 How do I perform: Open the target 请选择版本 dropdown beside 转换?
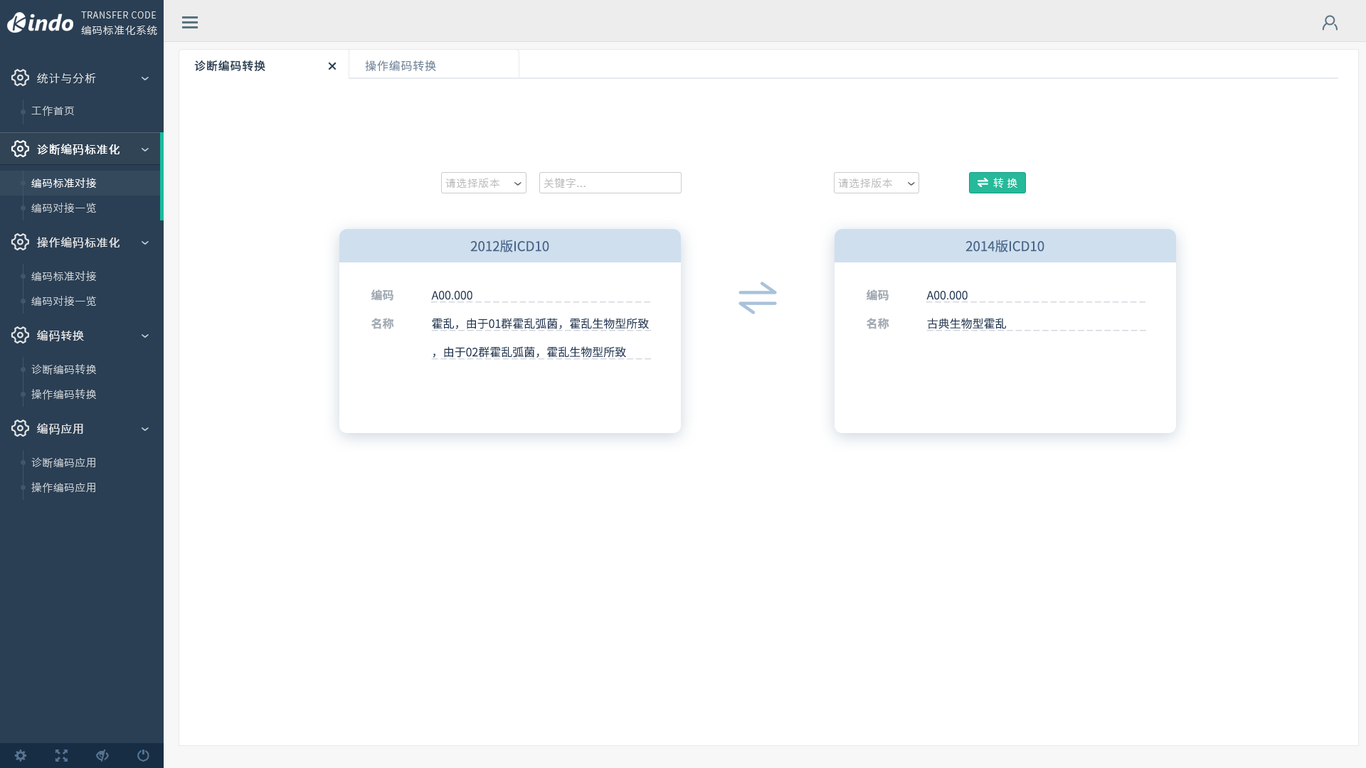pyautogui.click(x=876, y=183)
